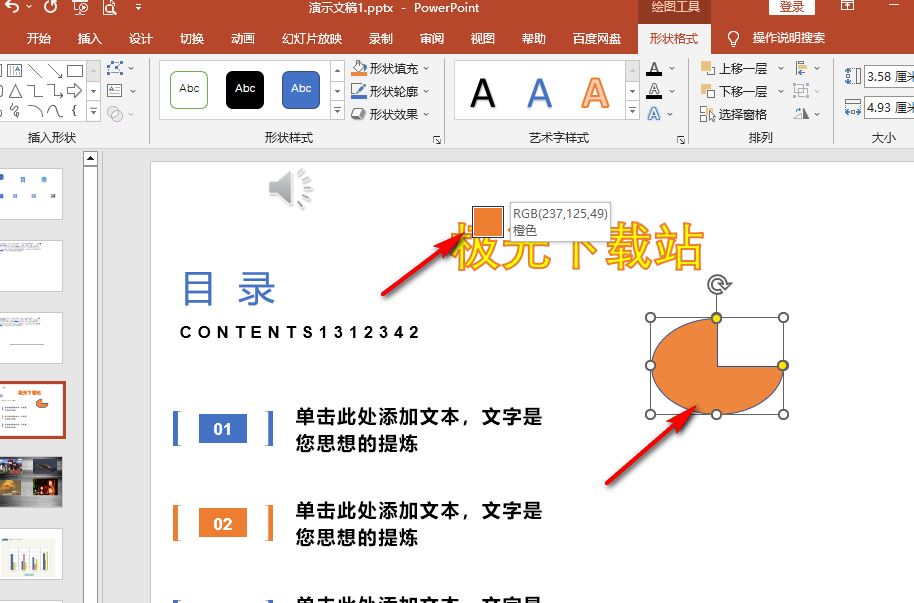Switch to the Animations (动画) tab

pos(242,39)
